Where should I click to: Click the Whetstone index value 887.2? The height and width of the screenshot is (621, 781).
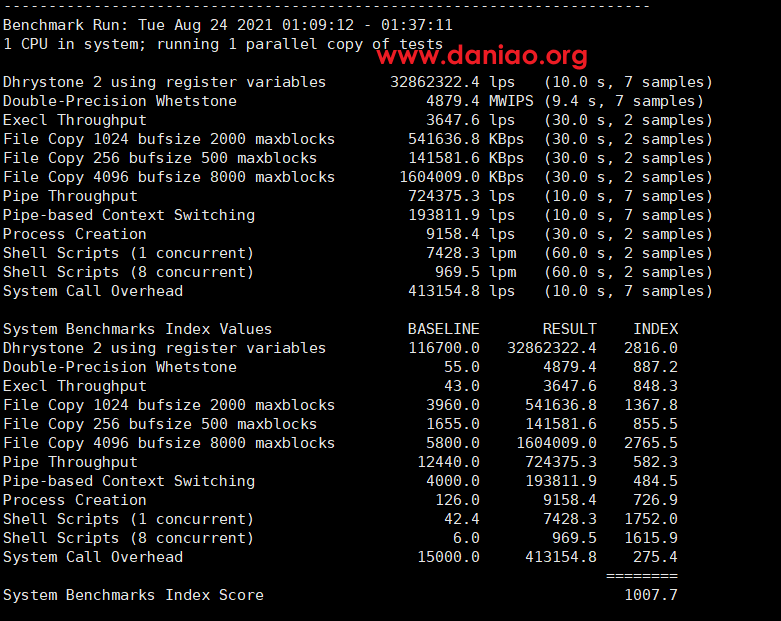[655, 367]
